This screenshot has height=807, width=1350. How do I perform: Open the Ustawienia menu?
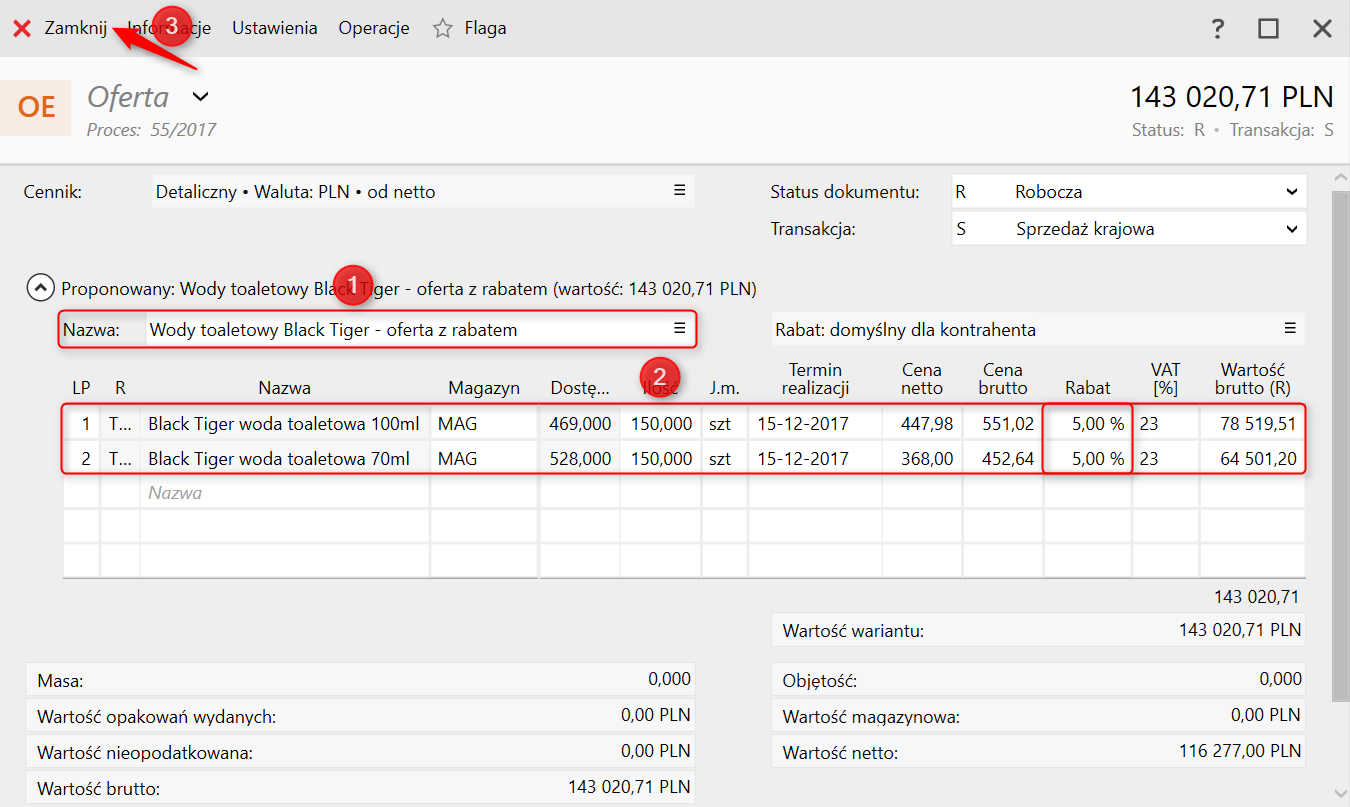[x=274, y=28]
